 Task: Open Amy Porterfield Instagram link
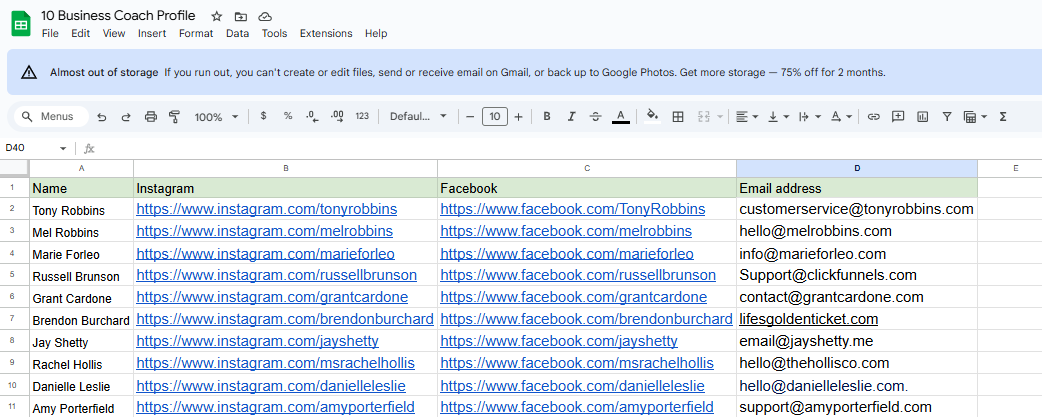(x=275, y=406)
